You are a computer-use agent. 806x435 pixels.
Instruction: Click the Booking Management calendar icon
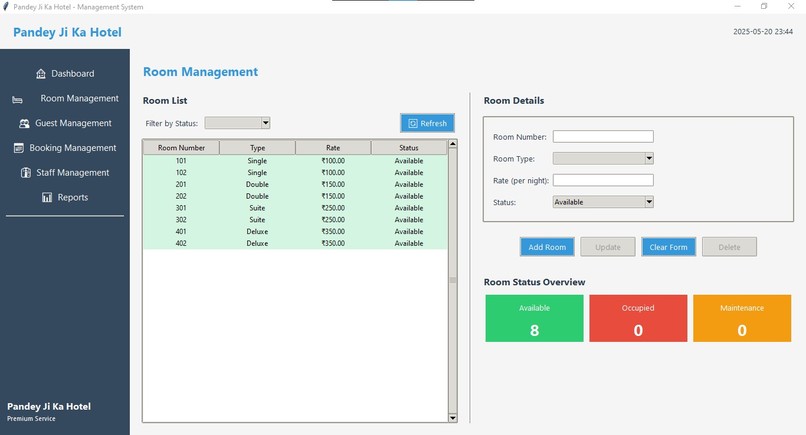tap(19, 148)
